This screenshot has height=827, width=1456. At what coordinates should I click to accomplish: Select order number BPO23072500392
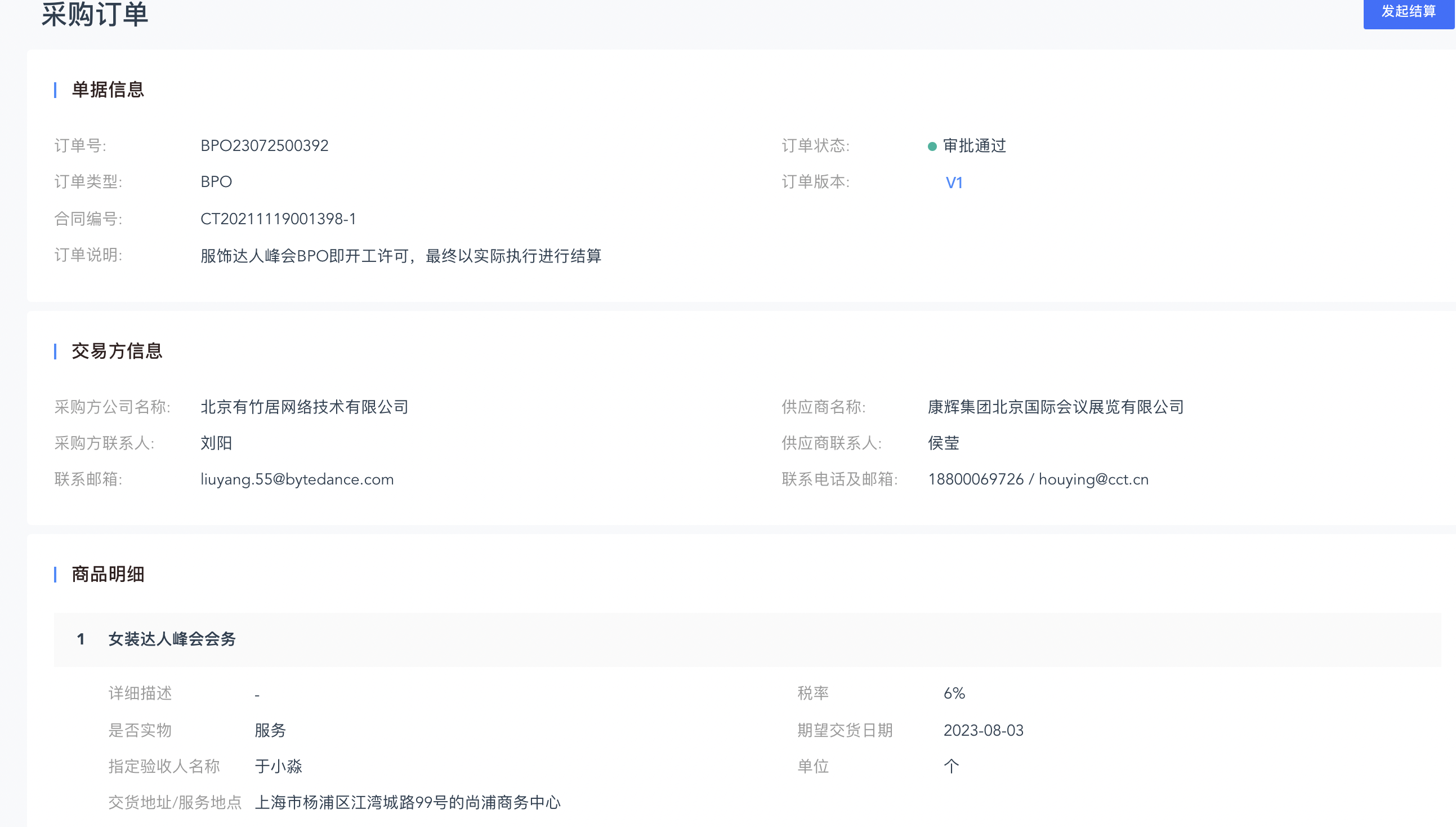point(265,146)
